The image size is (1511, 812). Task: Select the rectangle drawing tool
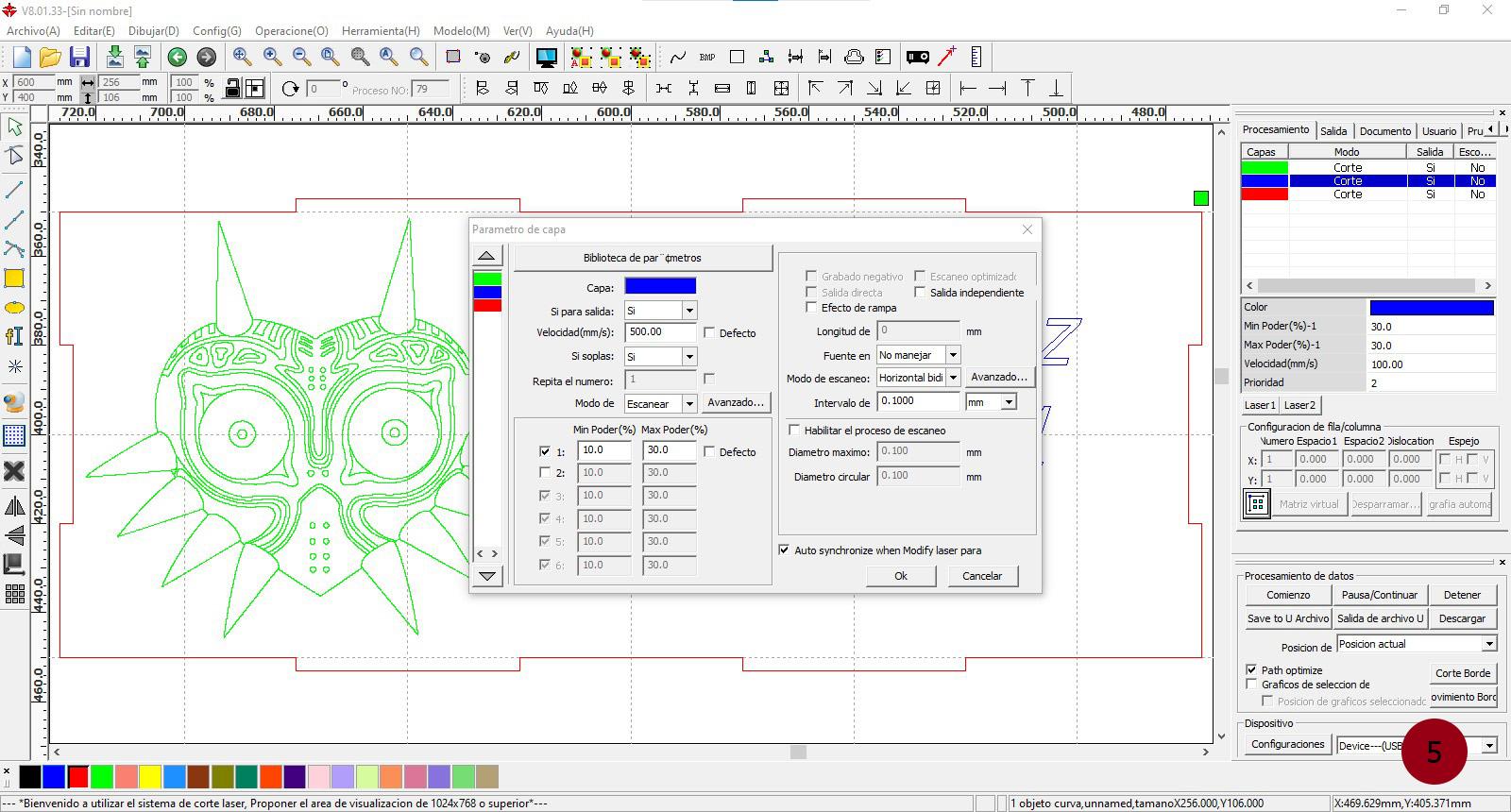pos(14,279)
